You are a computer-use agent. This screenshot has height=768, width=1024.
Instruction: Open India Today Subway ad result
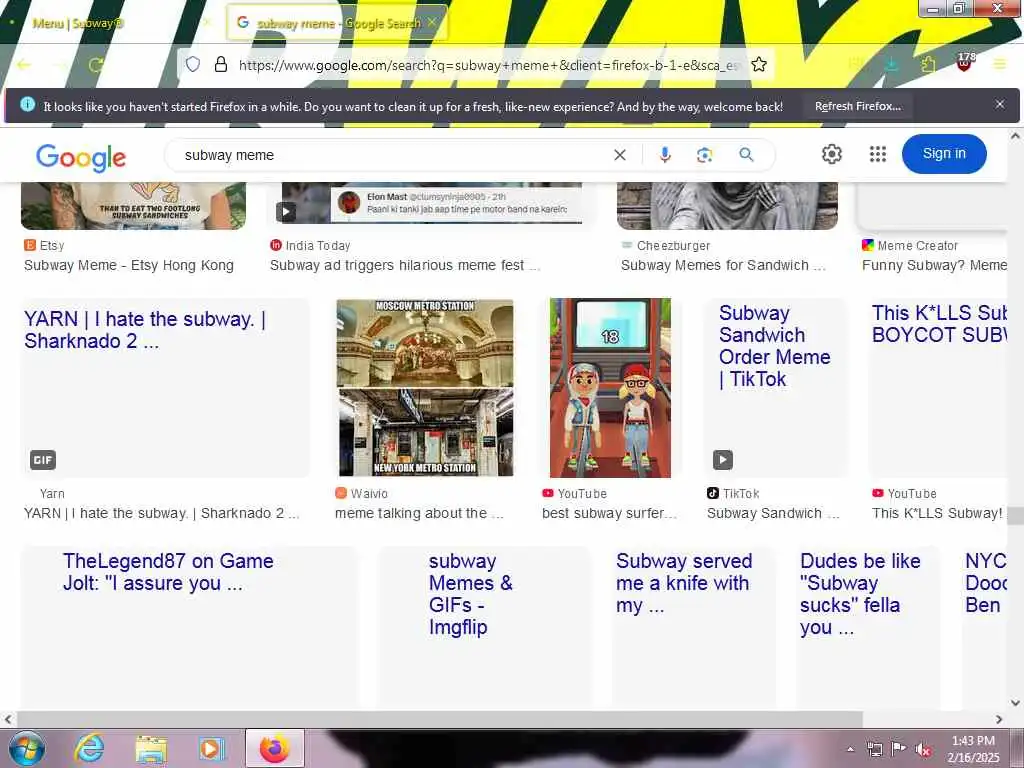tap(405, 265)
